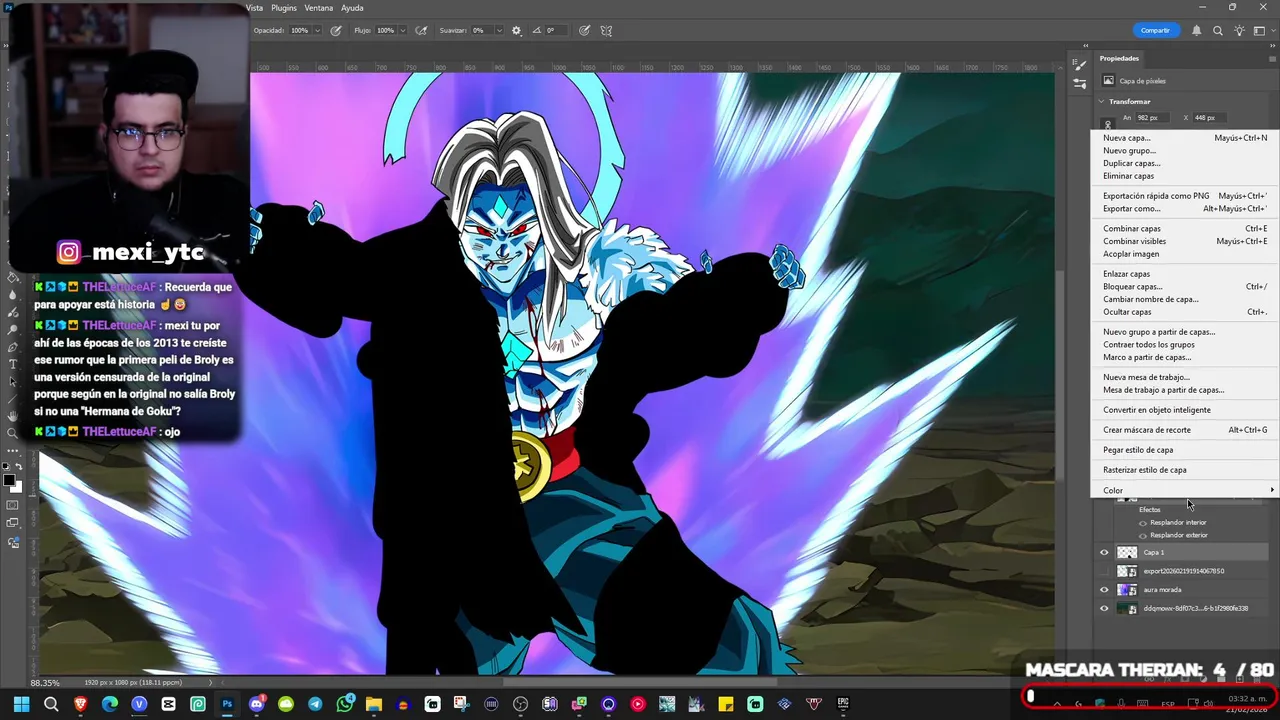Pick the foreground color swatch

pyautogui.click(x=8, y=480)
